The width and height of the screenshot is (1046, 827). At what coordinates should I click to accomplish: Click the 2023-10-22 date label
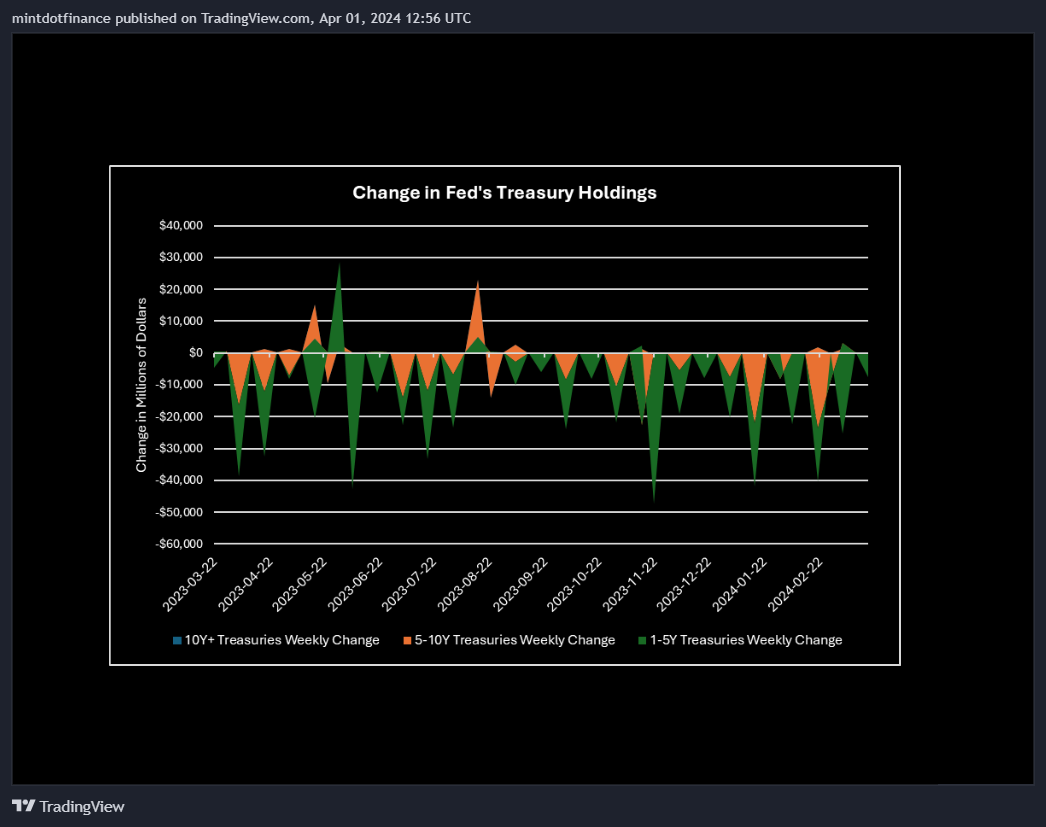(x=574, y=584)
